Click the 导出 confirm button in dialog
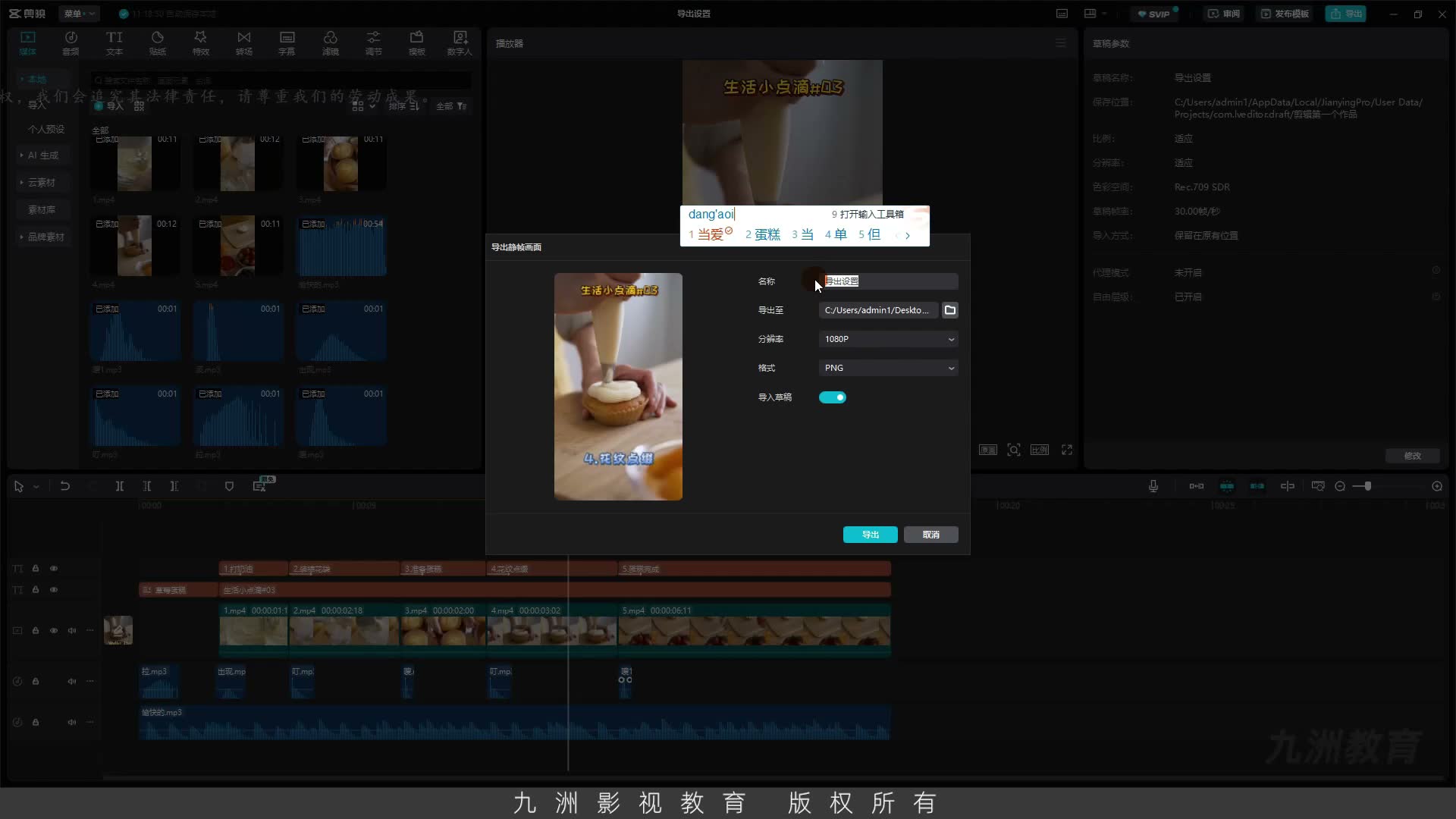Viewport: 1456px width, 819px height. (x=870, y=535)
